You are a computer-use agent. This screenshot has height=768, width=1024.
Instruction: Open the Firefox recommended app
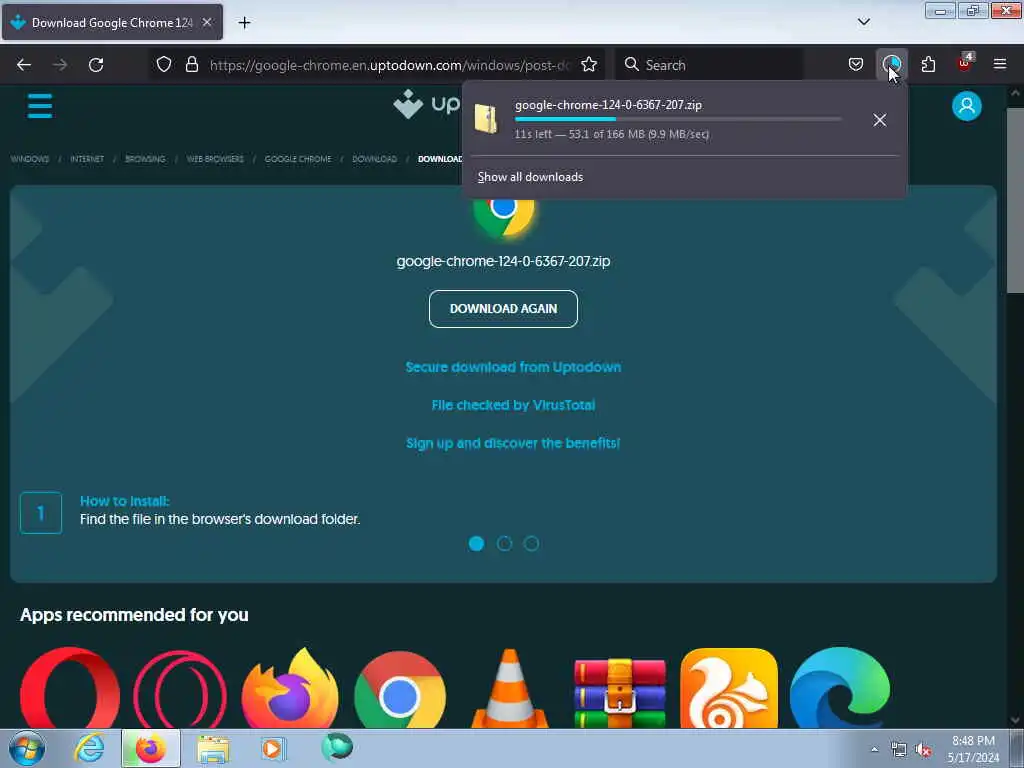coord(290,688)
